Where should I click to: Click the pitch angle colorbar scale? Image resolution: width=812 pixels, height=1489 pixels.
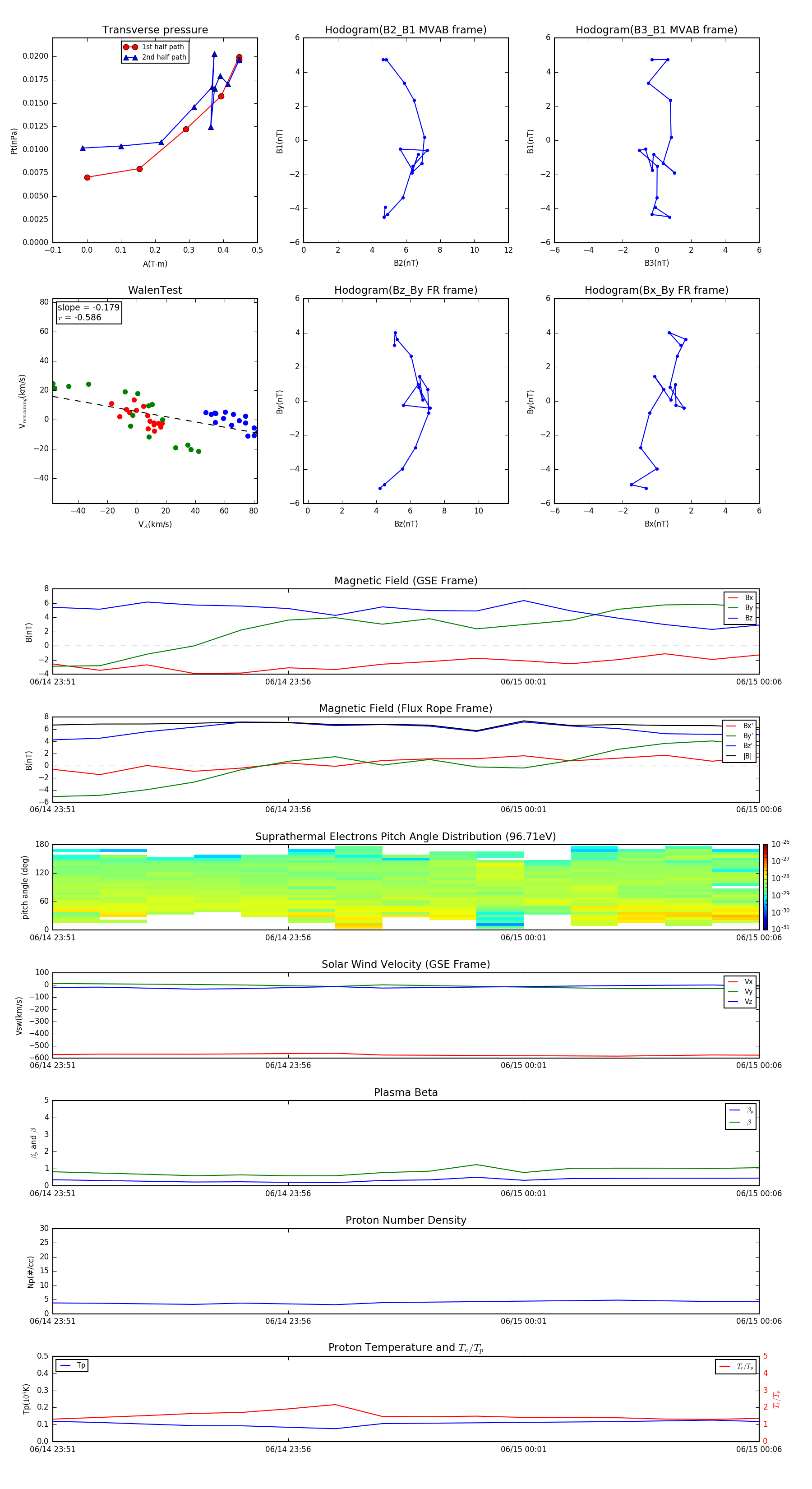point(765,887)
